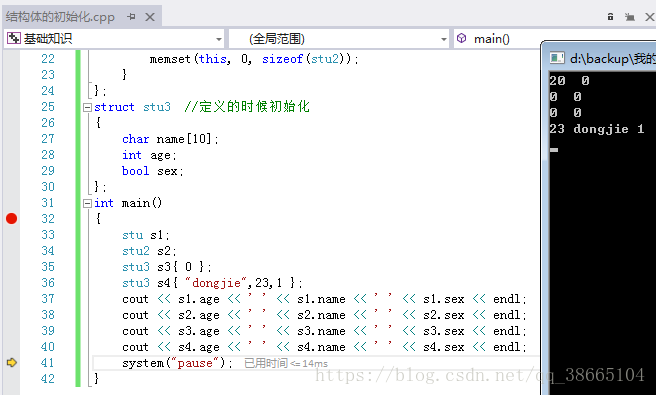Click the main() function cube icon

tap(461, 38)
